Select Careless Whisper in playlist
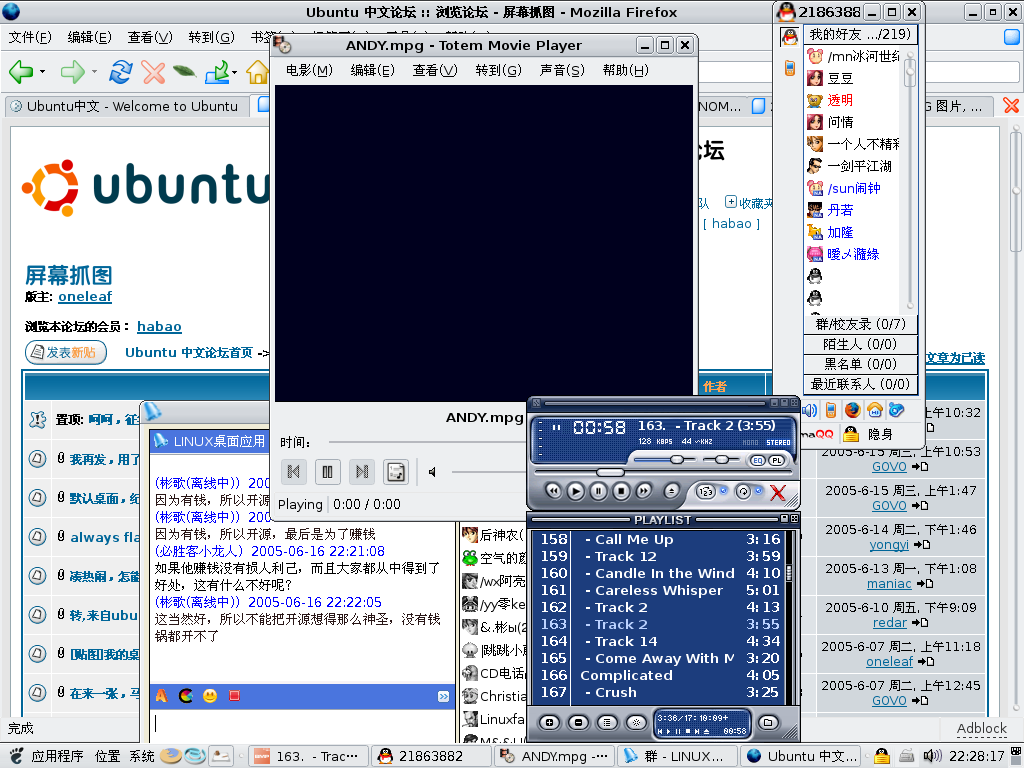Viewport: 1024px width, 768px height. (660, 590)
